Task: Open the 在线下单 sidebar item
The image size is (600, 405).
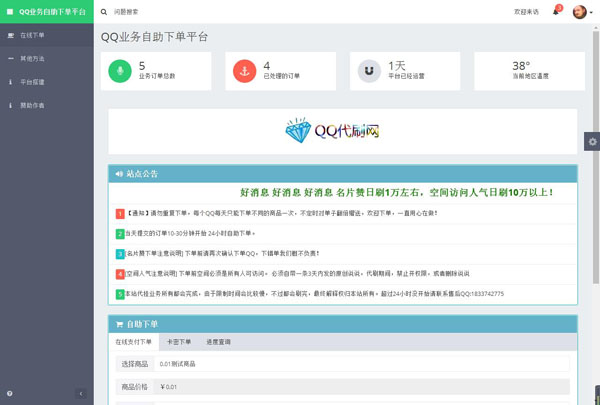Action: (x=47, y=35)
